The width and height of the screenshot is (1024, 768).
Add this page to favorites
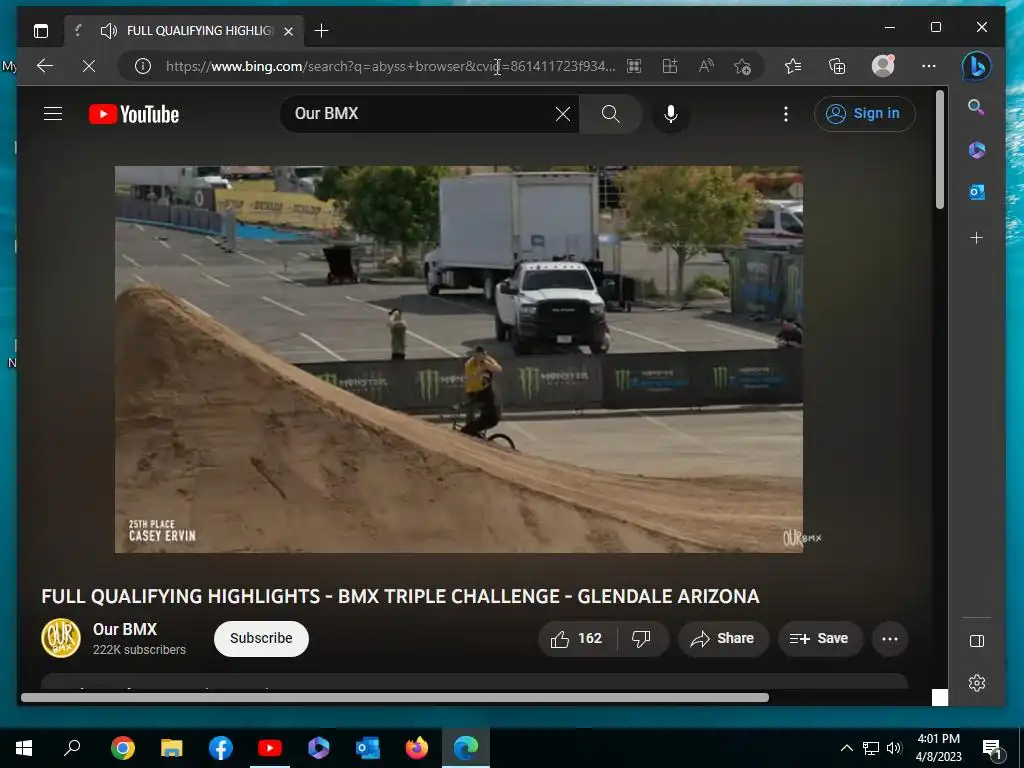point(742,66)
